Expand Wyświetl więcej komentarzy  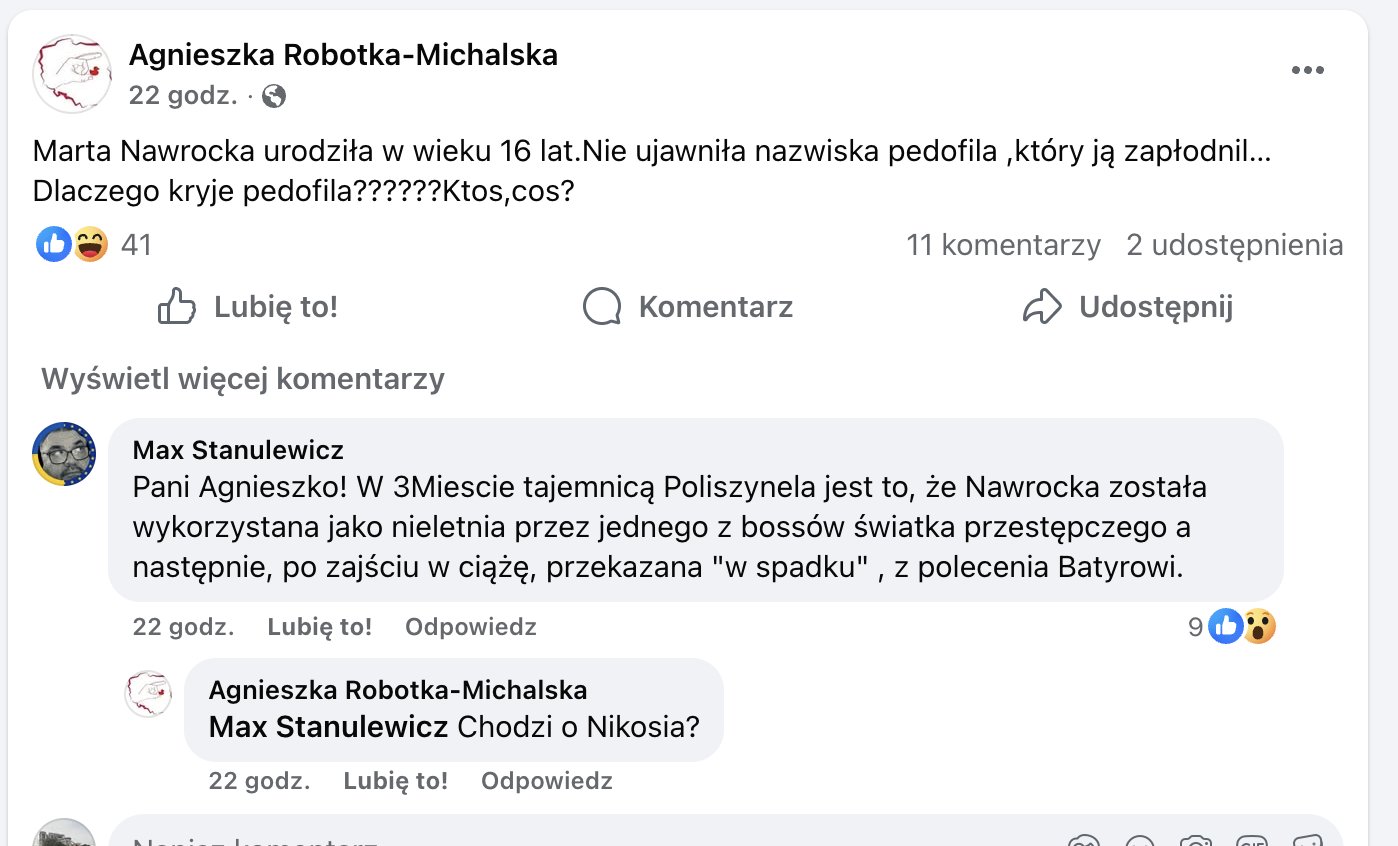click(243, 379)
